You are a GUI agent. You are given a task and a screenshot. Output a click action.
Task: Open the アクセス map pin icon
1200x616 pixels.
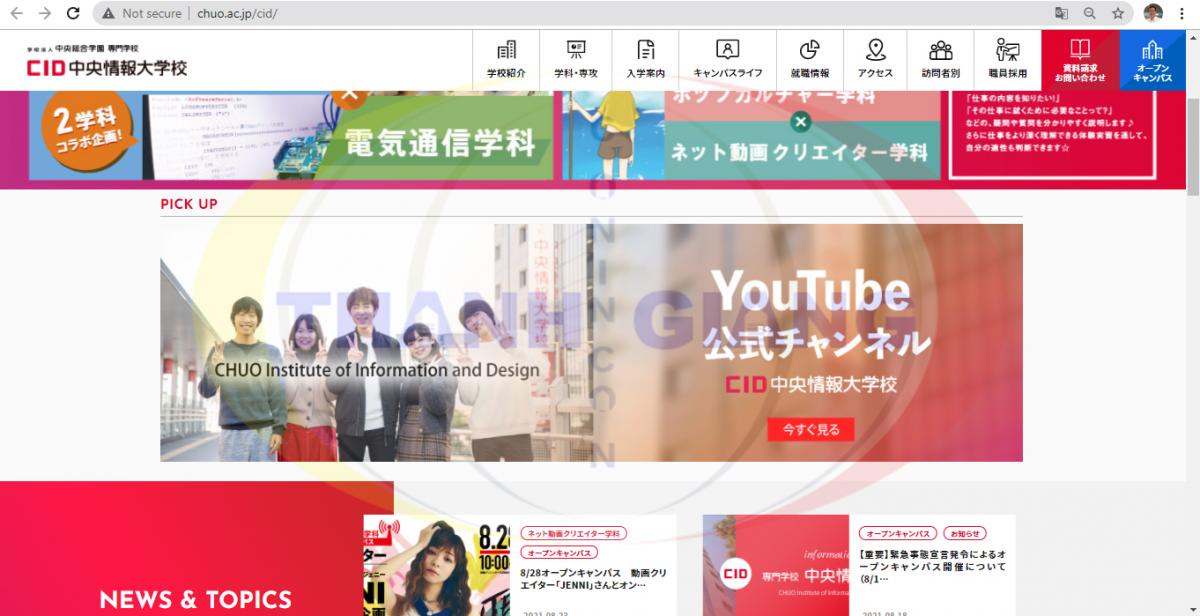point(875,60)
